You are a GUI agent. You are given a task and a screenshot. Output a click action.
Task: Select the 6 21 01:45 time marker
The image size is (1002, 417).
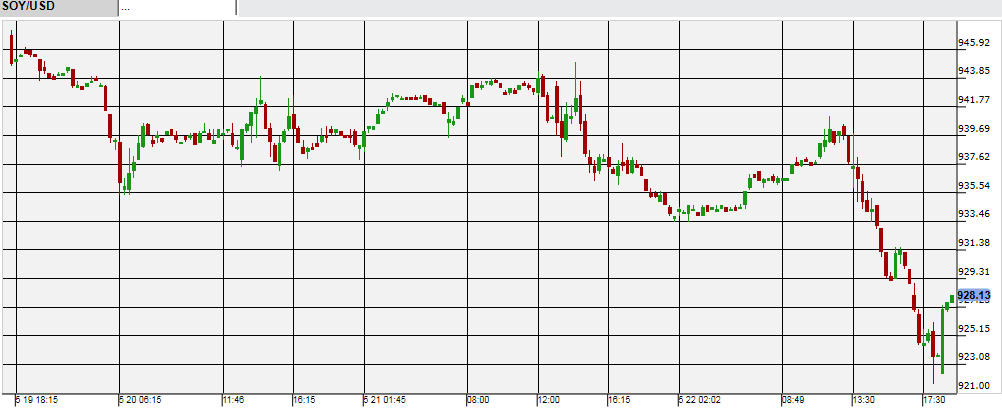click(385, 400)
